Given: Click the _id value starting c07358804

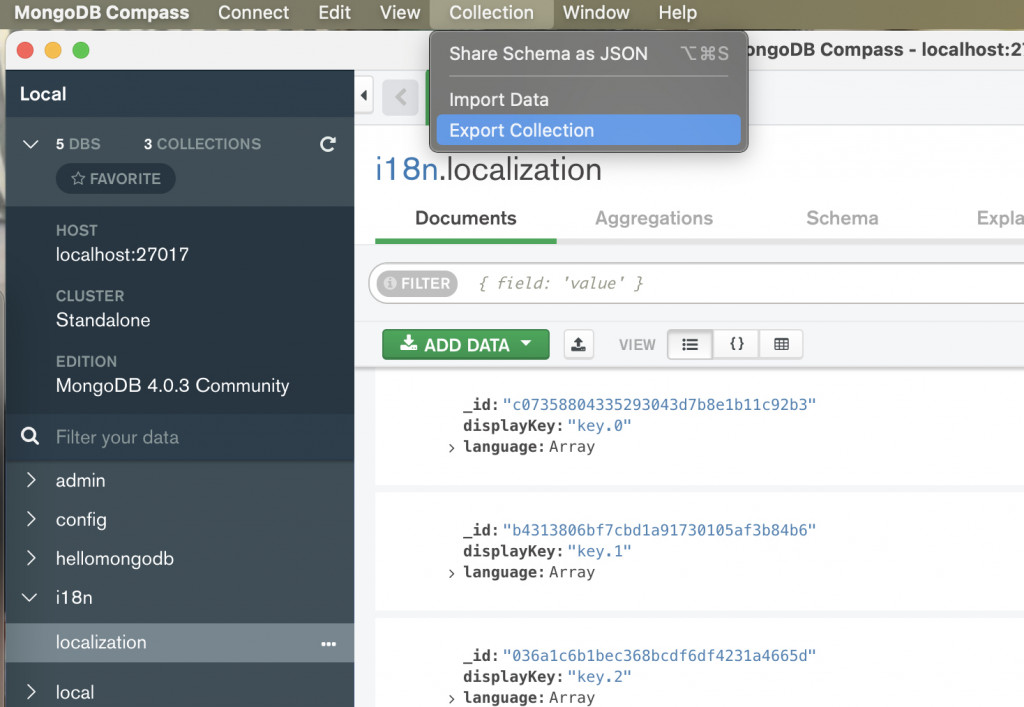Looking at the screenshot, I should click(x=659, y=405).
